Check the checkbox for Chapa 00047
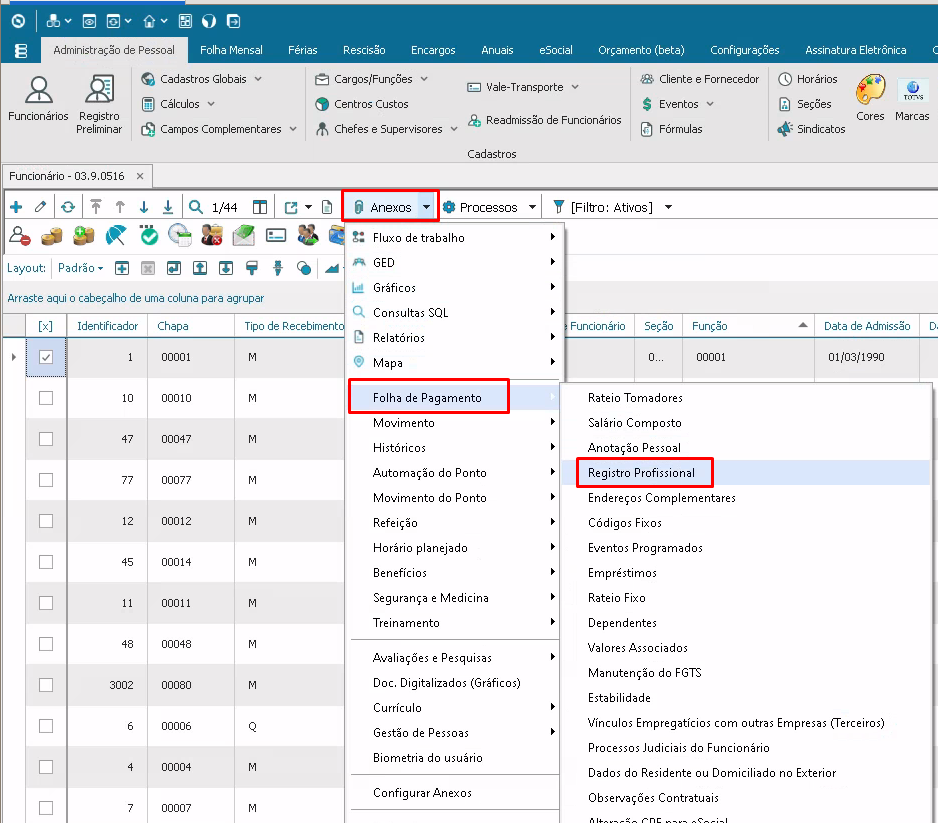Image resolution: width=938 pixels, height=823 pixels. point(46,439)
